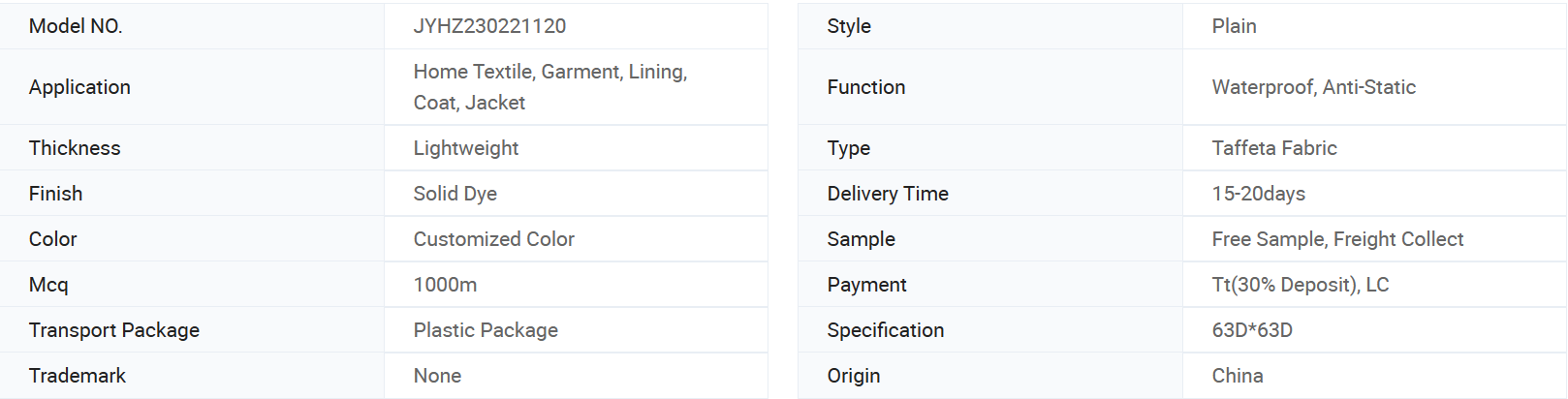The image size is (1568, 399).
Task: Click the 1000m Mcq value
Action: click(446, 285)
